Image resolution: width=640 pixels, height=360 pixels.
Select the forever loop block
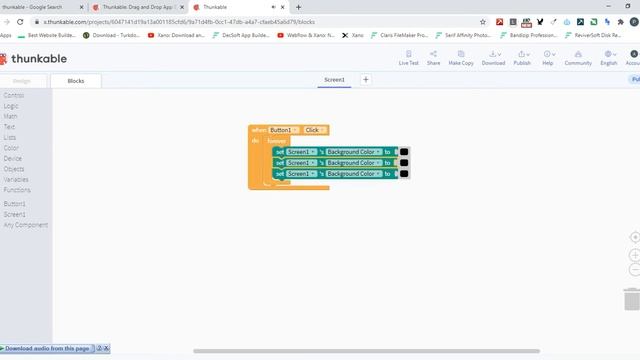276,141
